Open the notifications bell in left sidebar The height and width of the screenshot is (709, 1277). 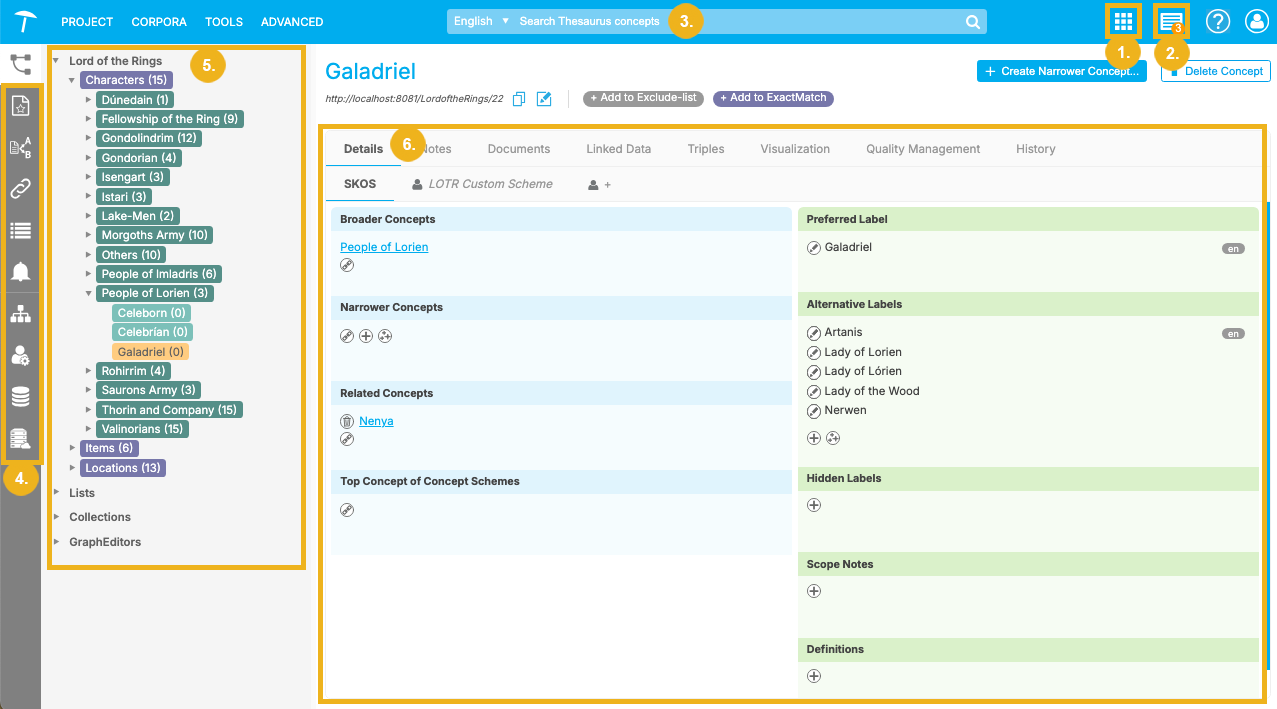20,270
